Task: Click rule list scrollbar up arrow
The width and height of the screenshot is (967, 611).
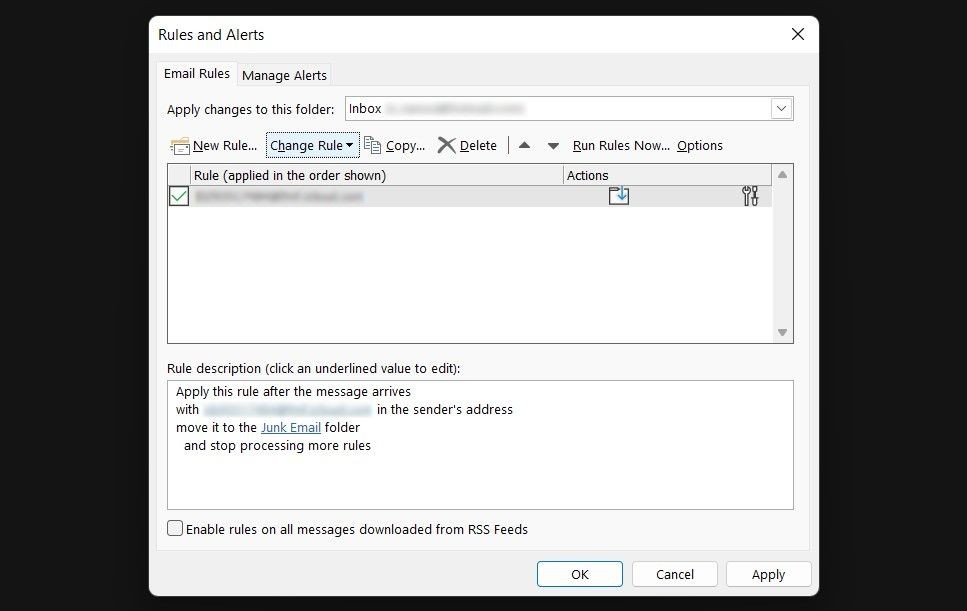Action: tap(782, 175)
